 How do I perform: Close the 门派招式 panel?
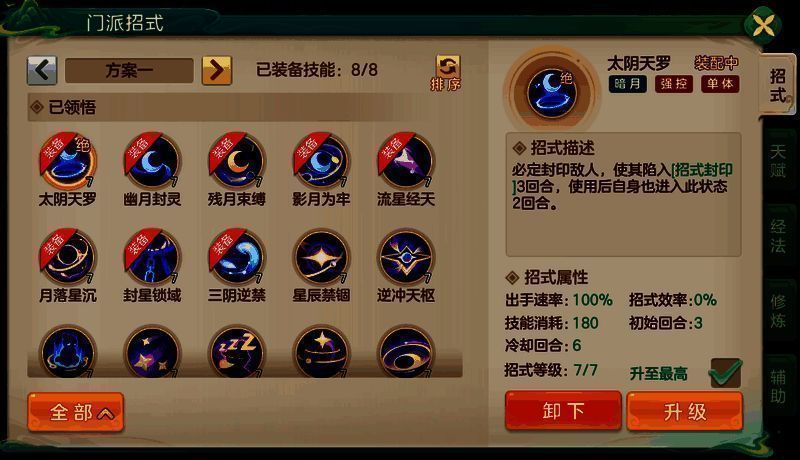tap(763, 24)
